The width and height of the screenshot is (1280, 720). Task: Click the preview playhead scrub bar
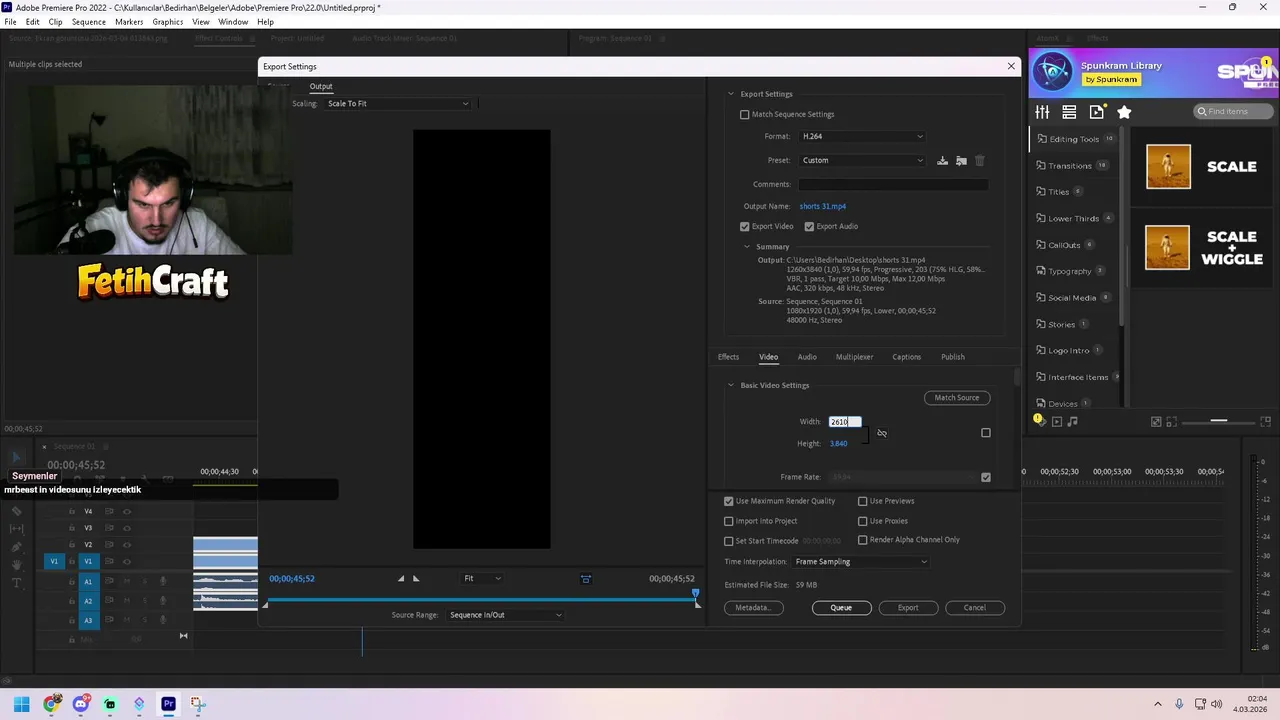[x=481, y=600]
